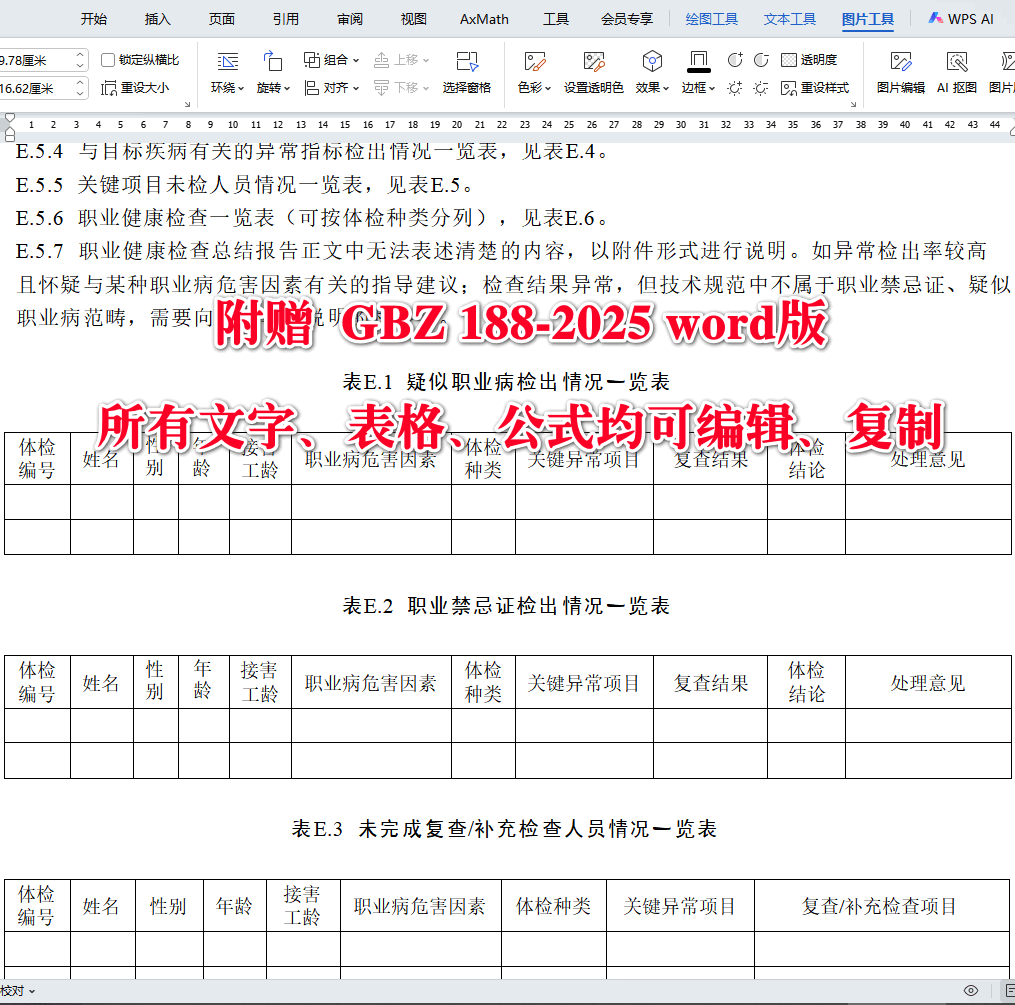Click the 对齐 (Align) button
The height and width of the screenshot is (1005, 1015).
coord(333,88)
